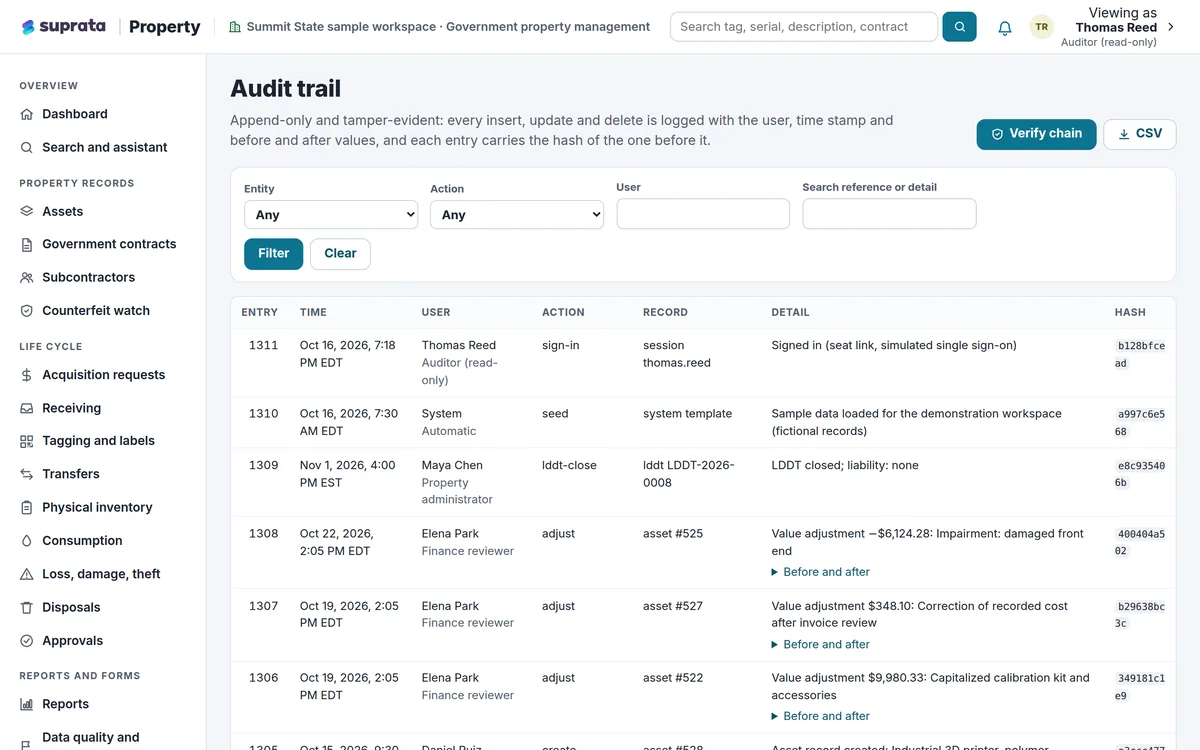The width and height of the screenshot is (1200, 750).
Task: Click the Reports bar chart icon
Action: [27, 704]
